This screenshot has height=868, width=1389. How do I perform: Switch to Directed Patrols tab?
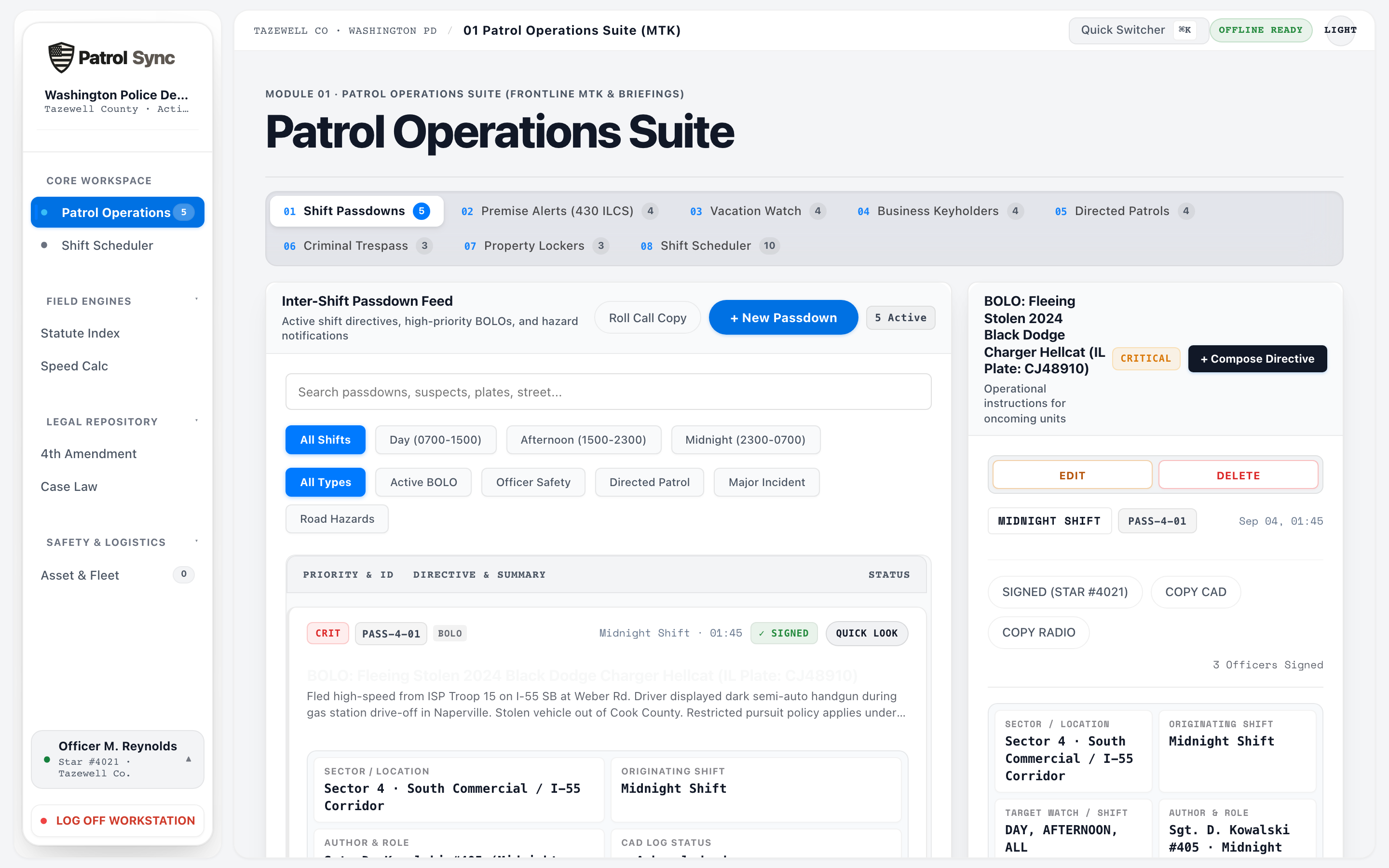tap(1124, 211)
